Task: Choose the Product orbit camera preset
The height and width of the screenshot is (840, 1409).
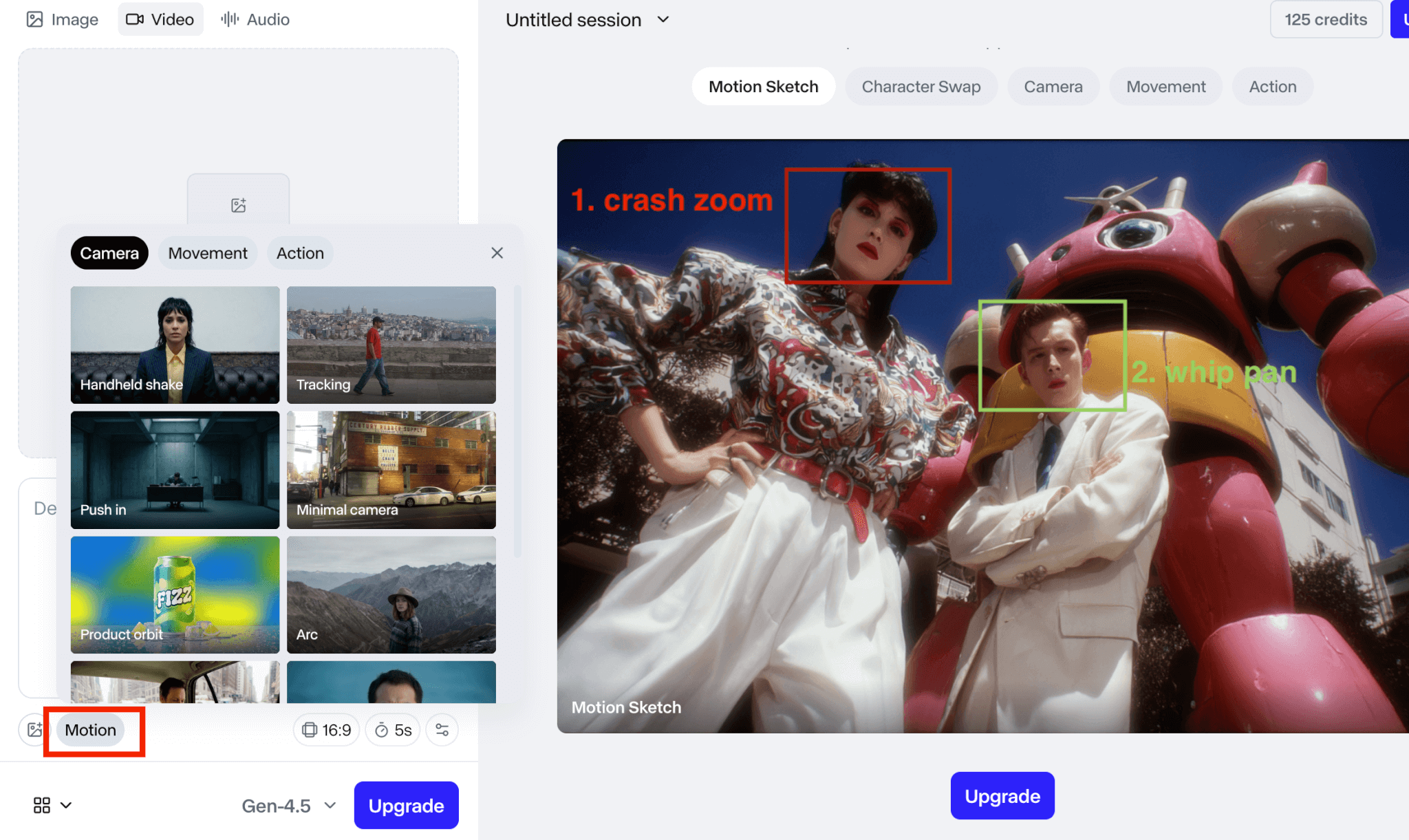Action: pyautogui.click(x=175, y=594)
